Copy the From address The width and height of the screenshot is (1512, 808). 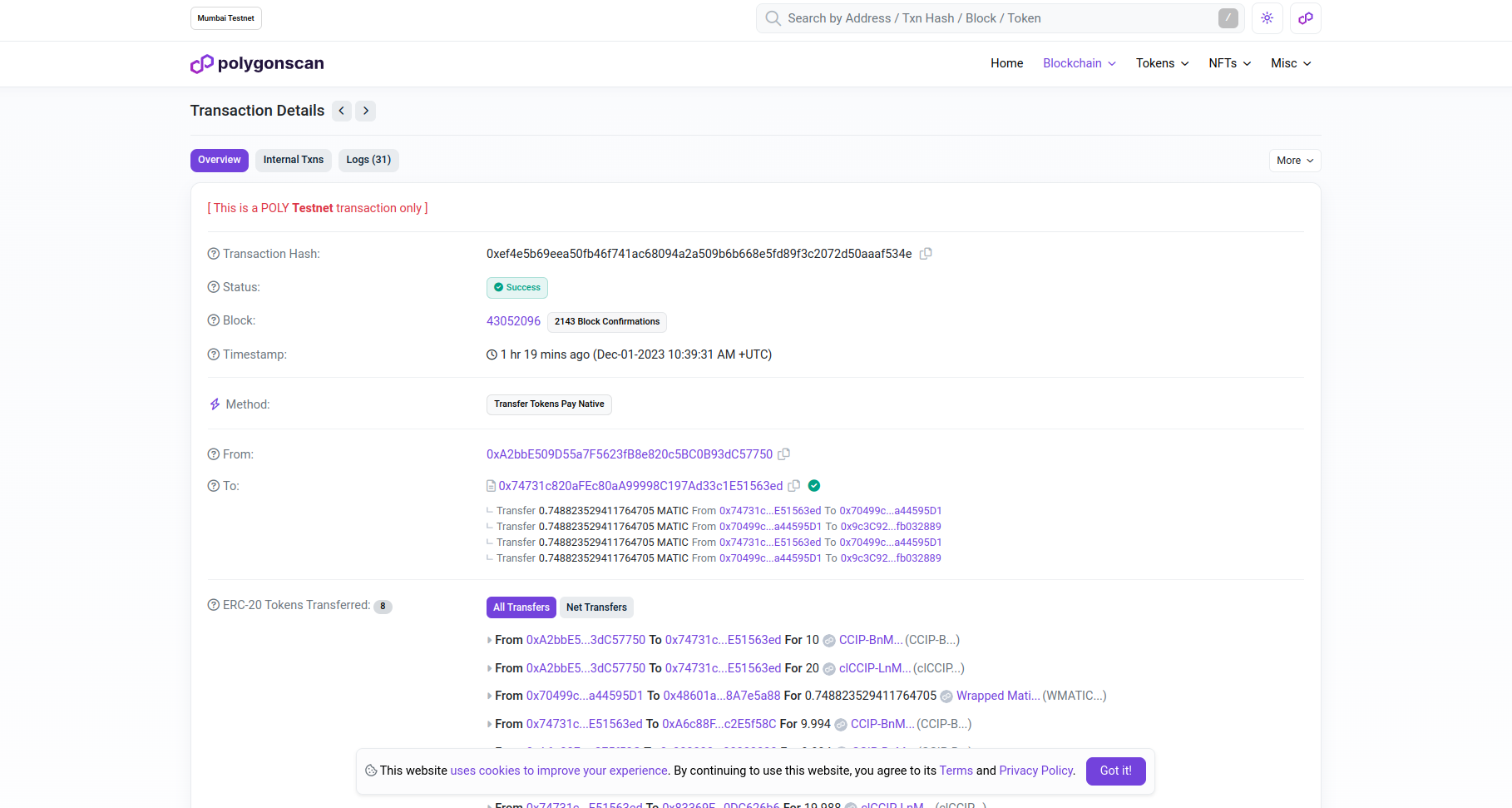click(x=783, y=454)
